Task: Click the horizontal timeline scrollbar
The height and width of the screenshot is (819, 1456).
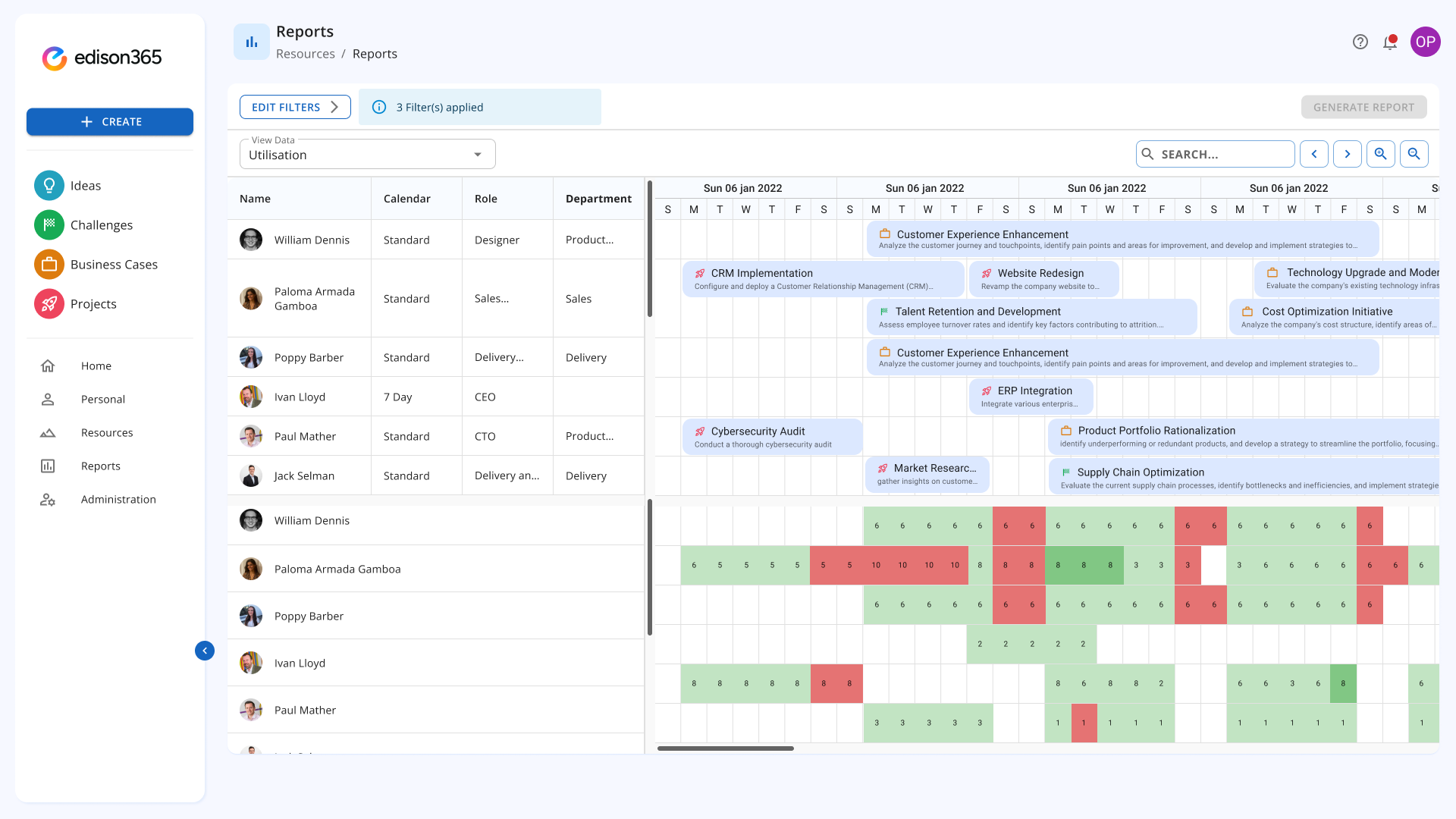Action: coord(725,748)
